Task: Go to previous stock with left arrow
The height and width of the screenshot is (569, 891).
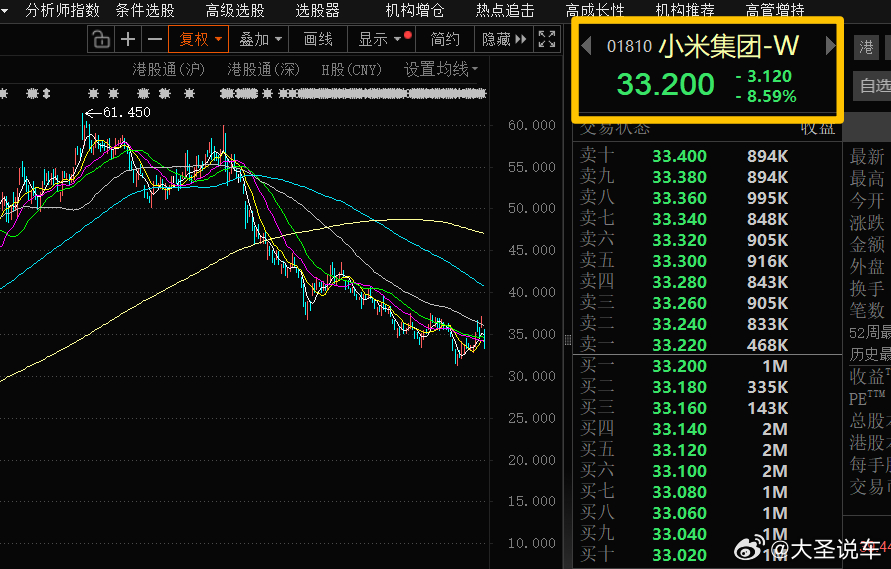Action: [587, 45]
